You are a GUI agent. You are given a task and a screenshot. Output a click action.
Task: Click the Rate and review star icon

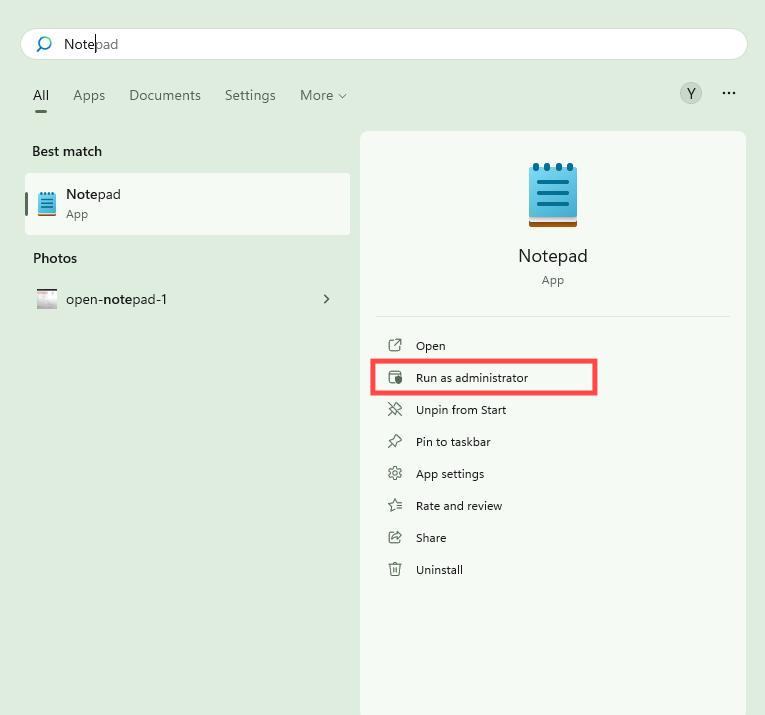click(395, 505)
